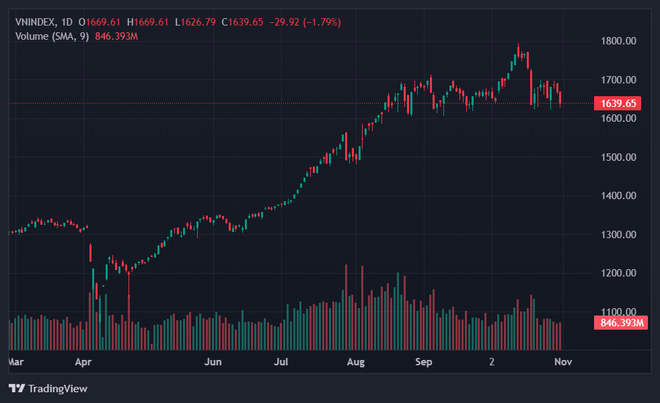Click the 1200.00 price axis label
The height and width of the screenshot is (403, 660).
[x=617, y=273]
